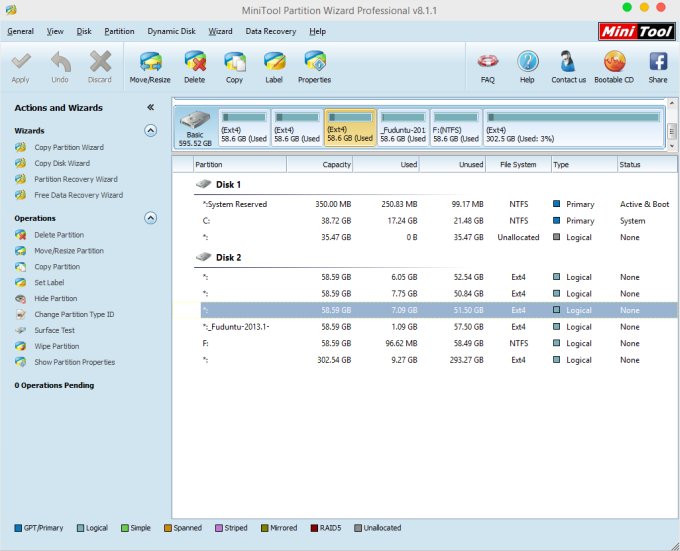Click Show Partition Properties operation
Screen dimensions: 680x551
[x=75, y=362]
